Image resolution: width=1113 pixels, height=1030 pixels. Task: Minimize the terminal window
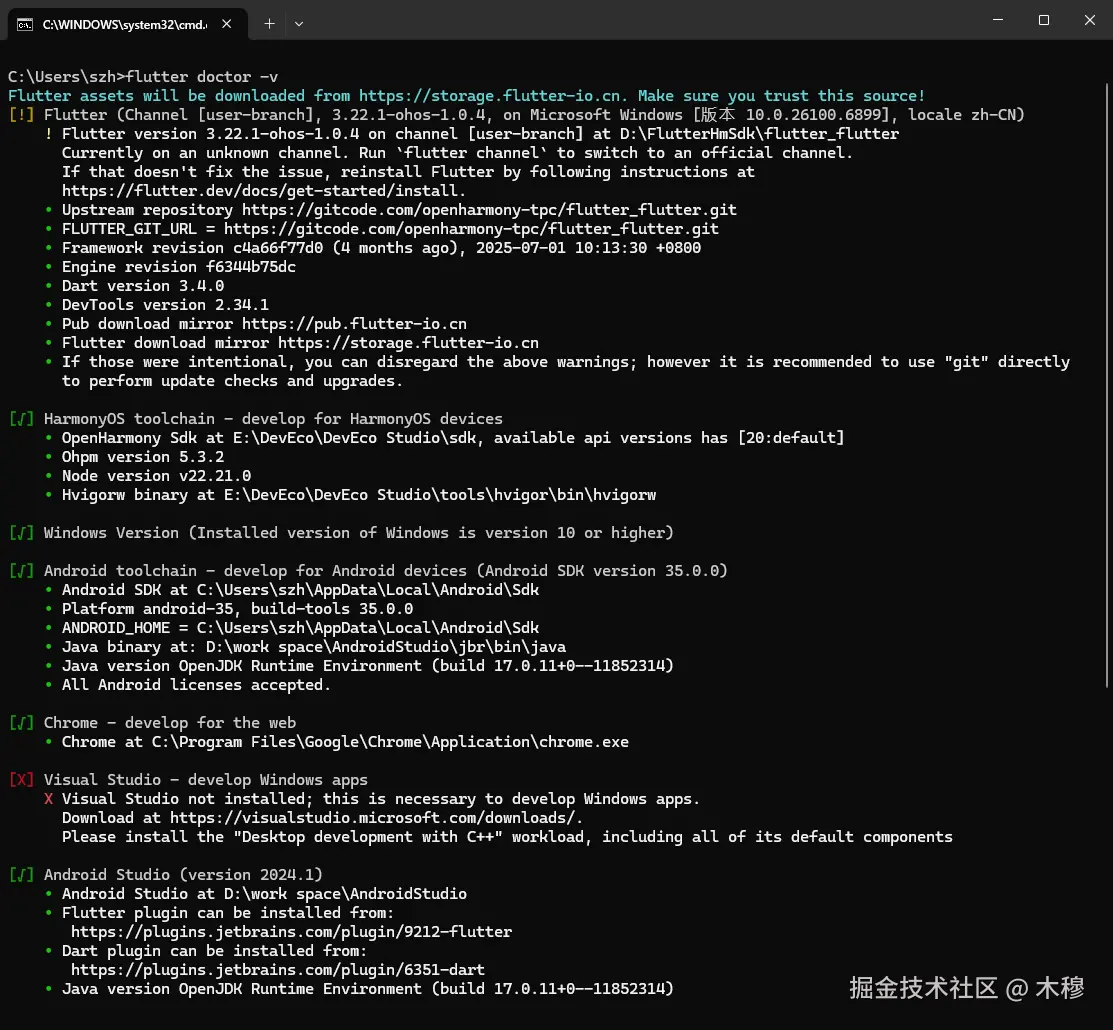998,20
